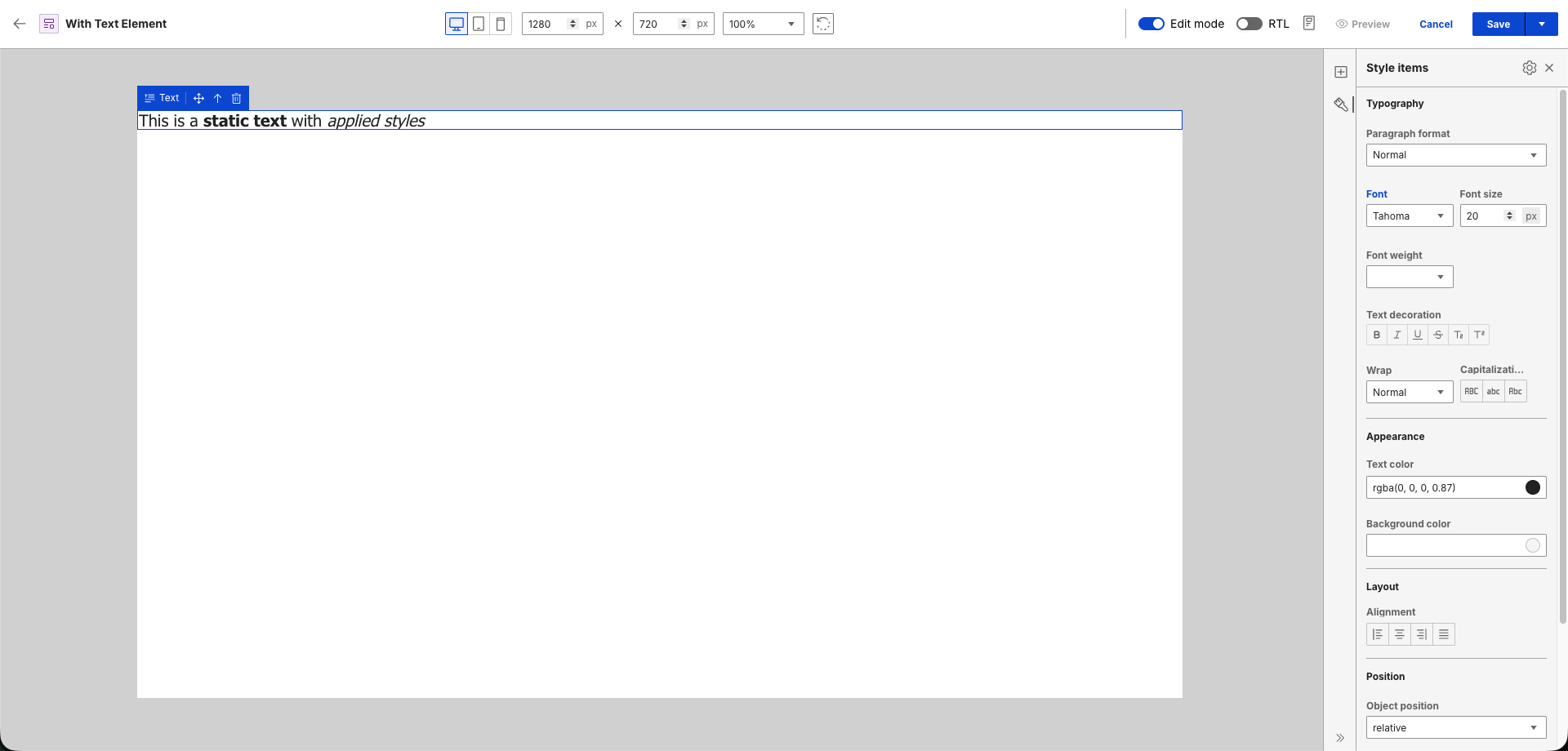The image size is (1568, 751).
Task: Open Save options dropdown arrow
Action: [x=1542, y=24]
